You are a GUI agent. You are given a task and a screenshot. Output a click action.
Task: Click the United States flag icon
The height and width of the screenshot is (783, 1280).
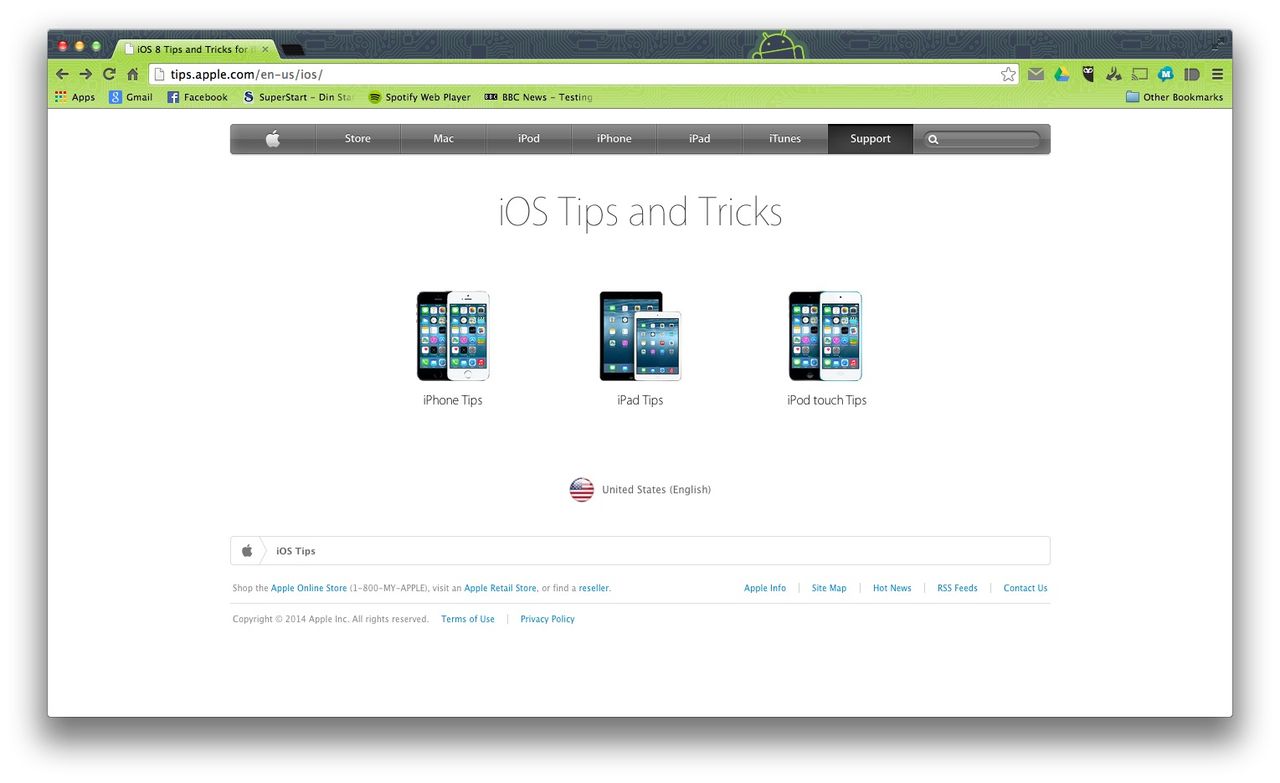582,489
